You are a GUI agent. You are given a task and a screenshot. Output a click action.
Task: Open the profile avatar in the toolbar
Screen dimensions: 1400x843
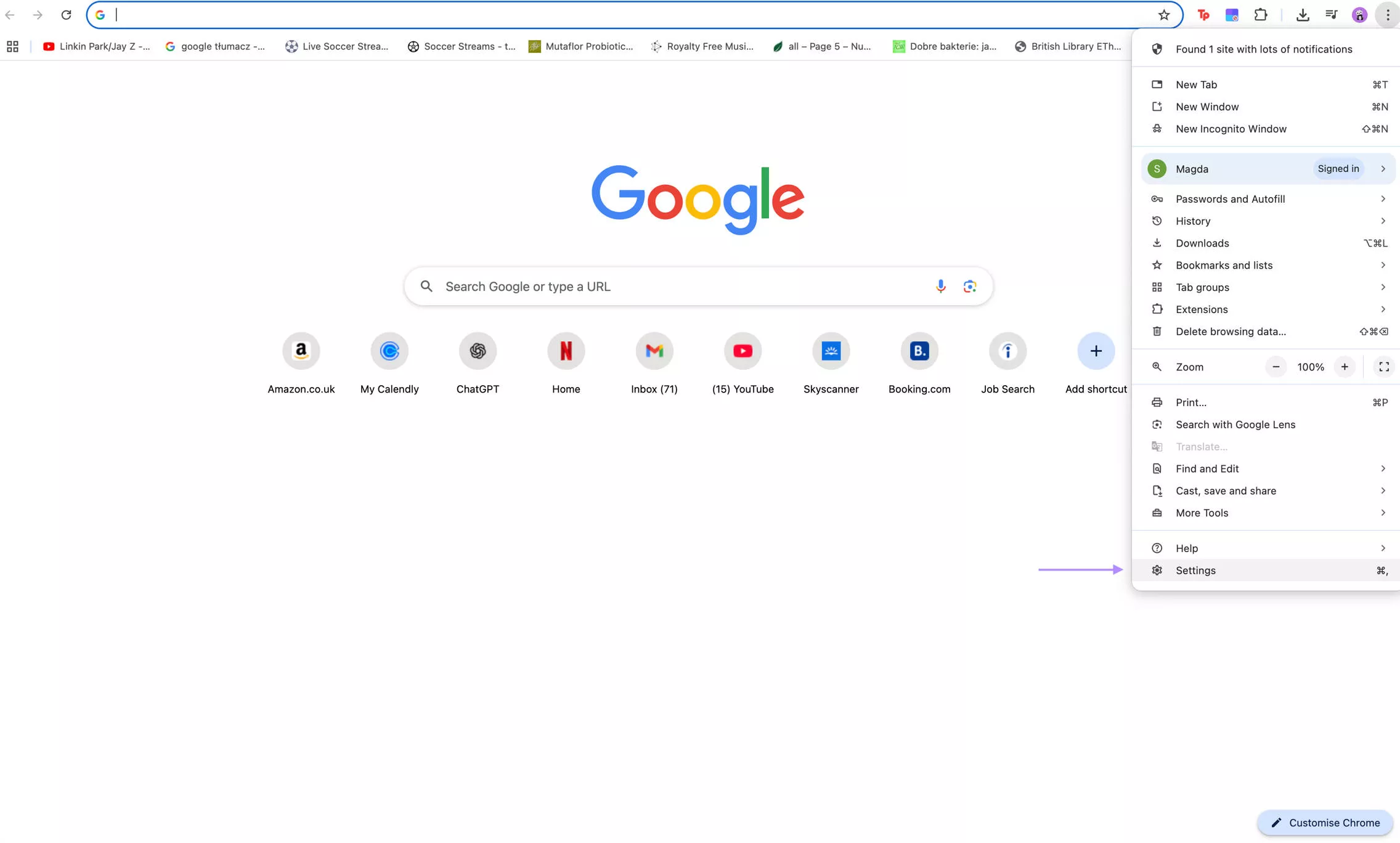click(1359, 15)
